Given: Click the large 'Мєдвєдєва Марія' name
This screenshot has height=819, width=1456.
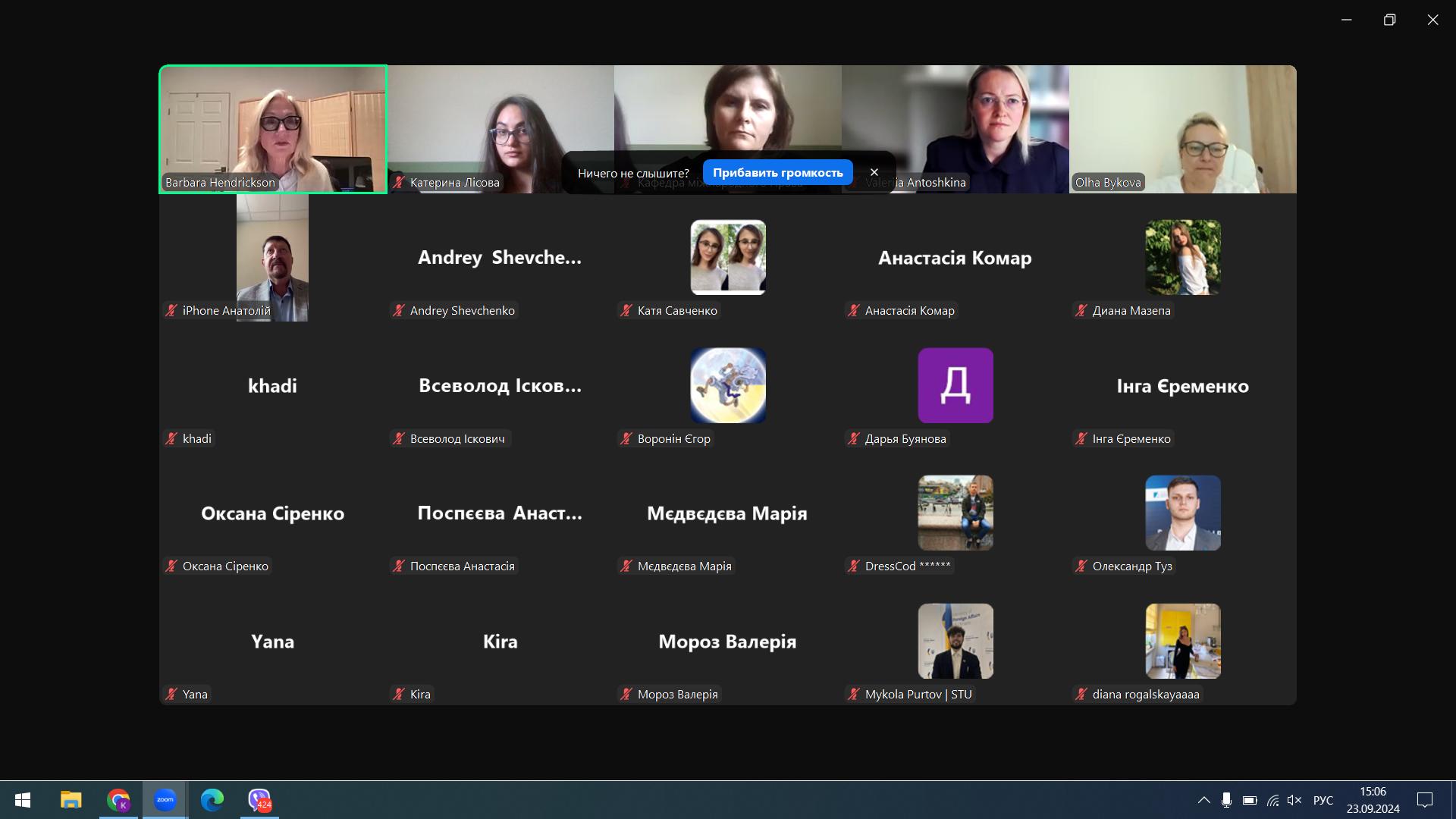Looking at the screenshot, I should click(727, 513).
